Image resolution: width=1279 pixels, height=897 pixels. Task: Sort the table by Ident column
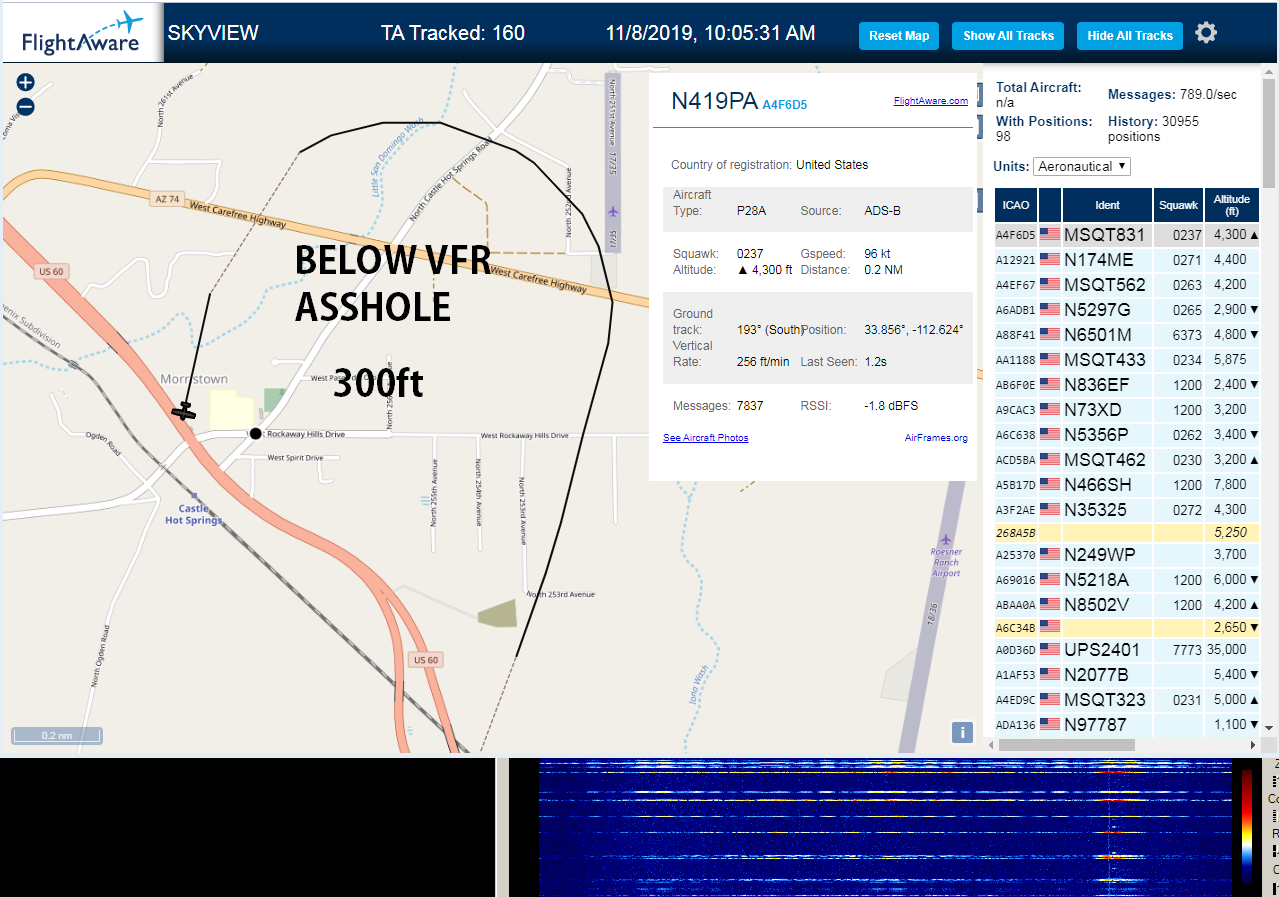pyautogui.click(x=1107, y=205)
